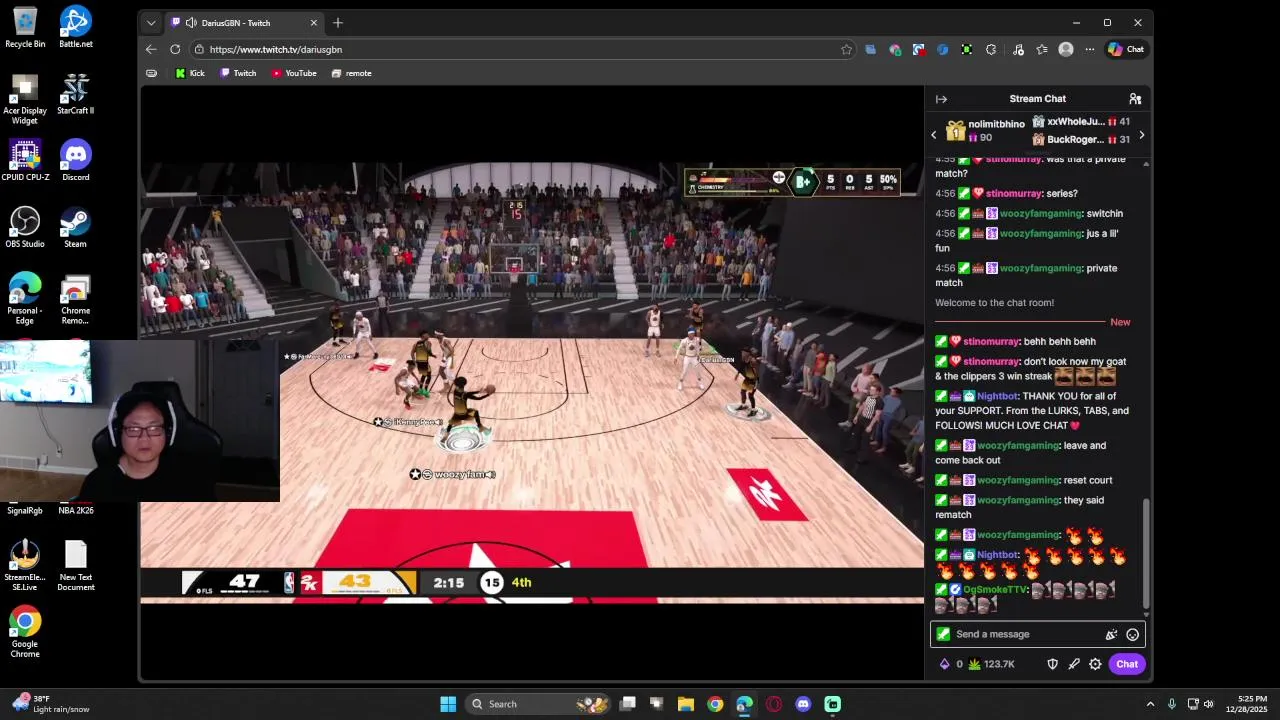The width and height of the screenshot is (1280, 720).
Task: Open the tab actions dropdown menu
Action: (151, 22)
